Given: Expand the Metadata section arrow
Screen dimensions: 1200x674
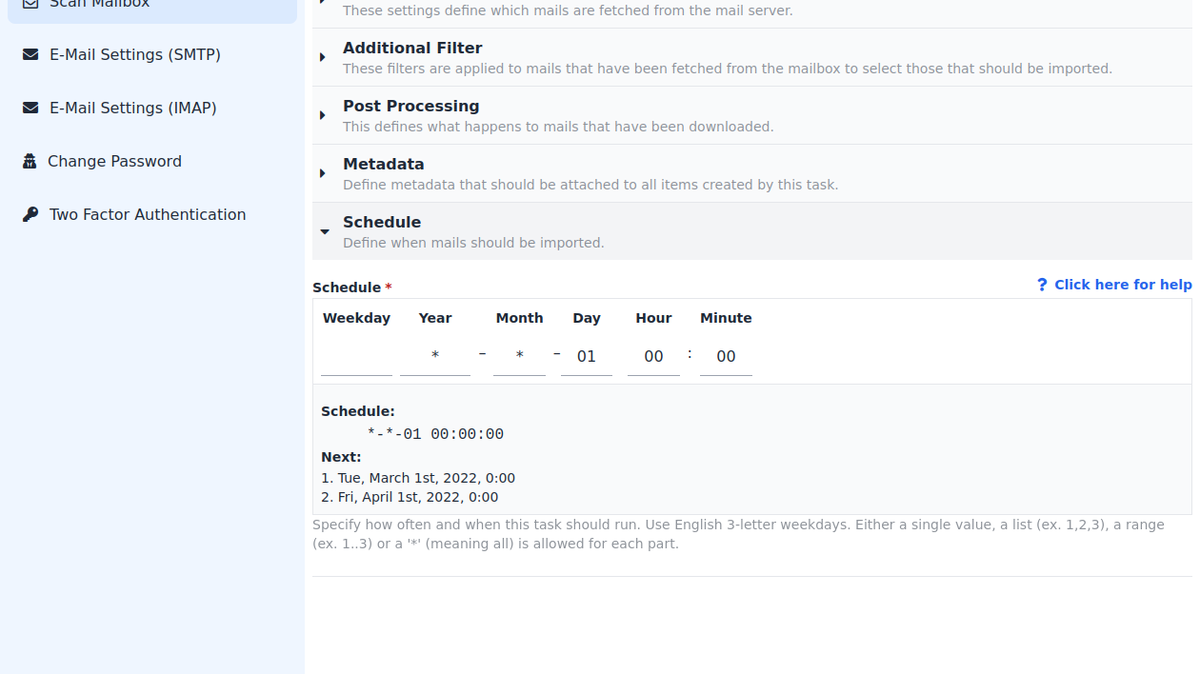Looking at the screenshot, I should [x=323, y=174].
